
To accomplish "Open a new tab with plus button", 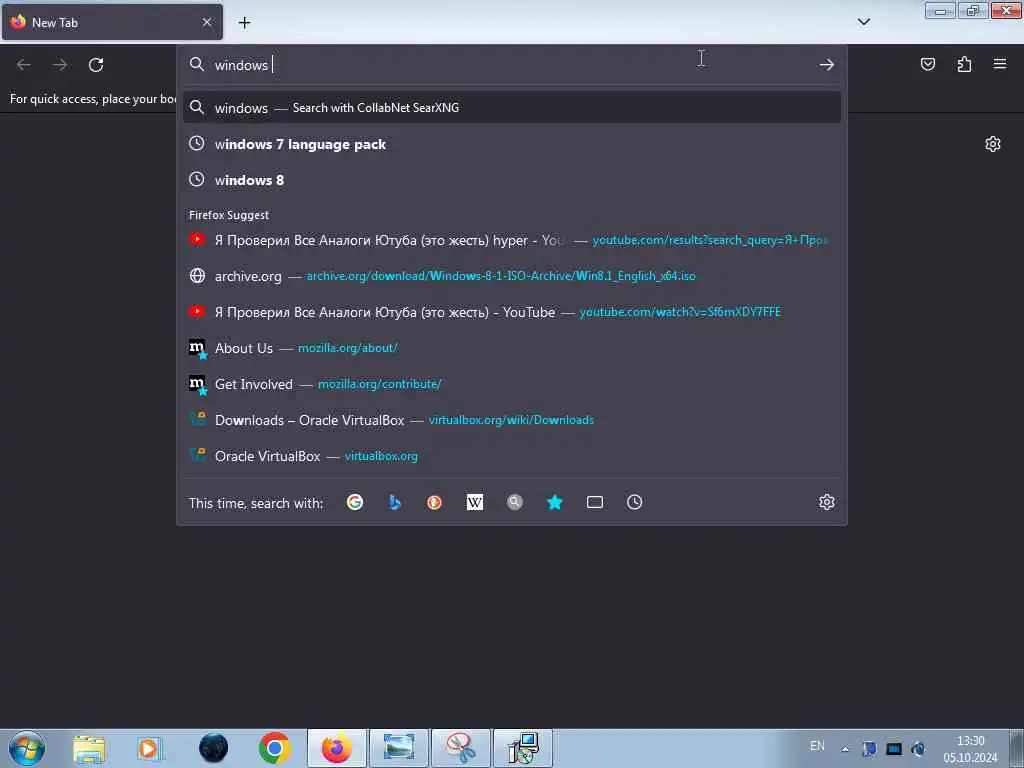I will tap(244, 23).
